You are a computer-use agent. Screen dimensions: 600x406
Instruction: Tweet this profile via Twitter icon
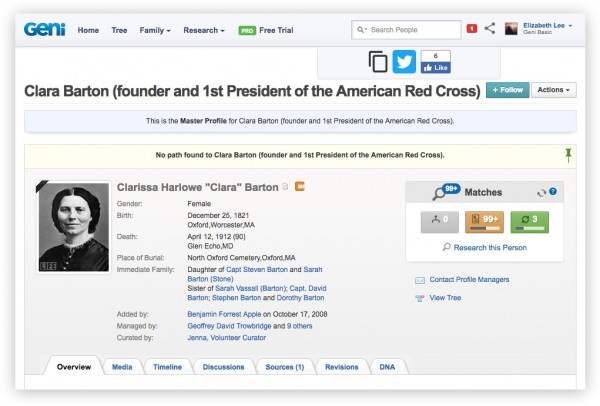tap(404, 61)
